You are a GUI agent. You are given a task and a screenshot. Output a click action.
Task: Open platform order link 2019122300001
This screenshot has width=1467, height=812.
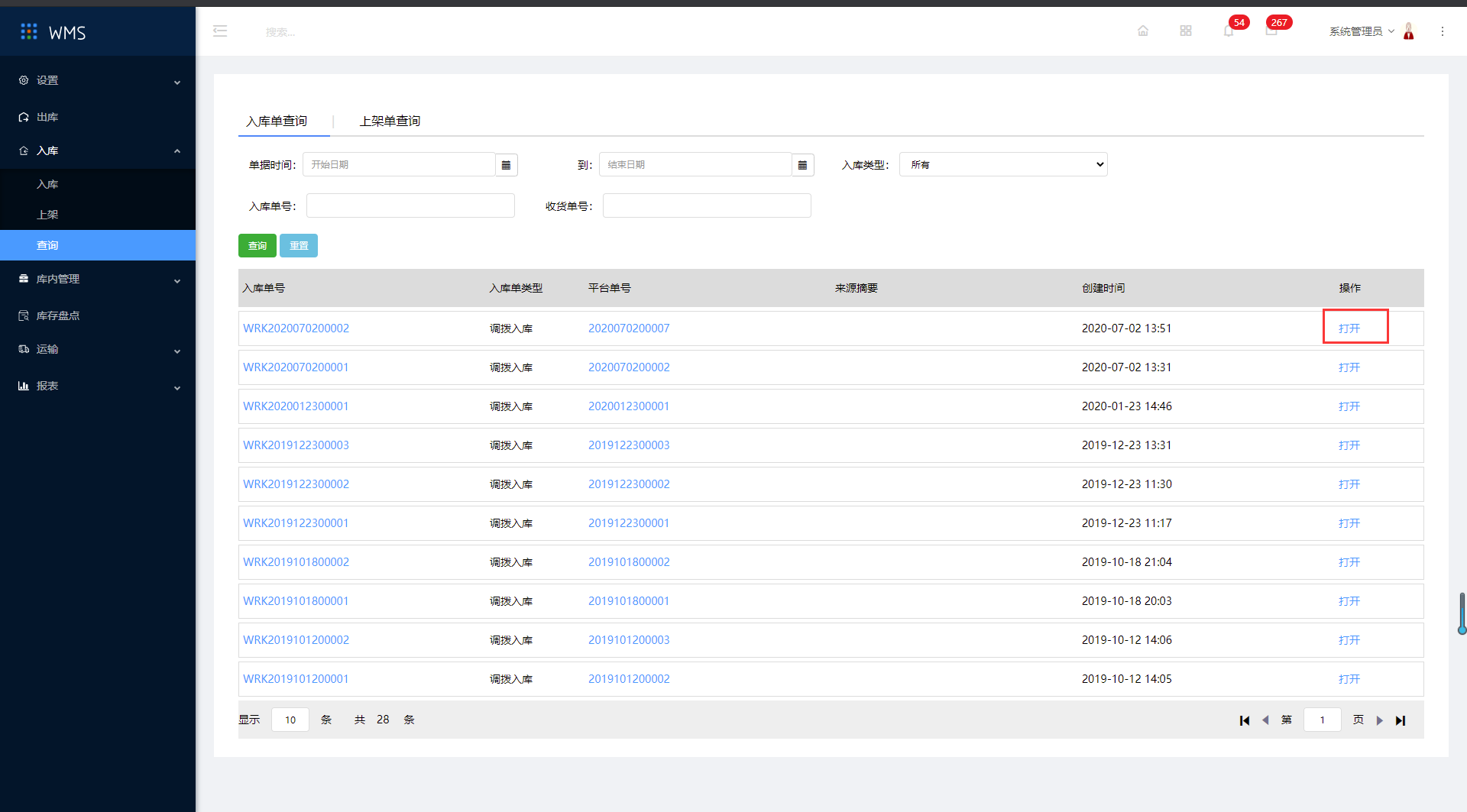coord(629,523)
